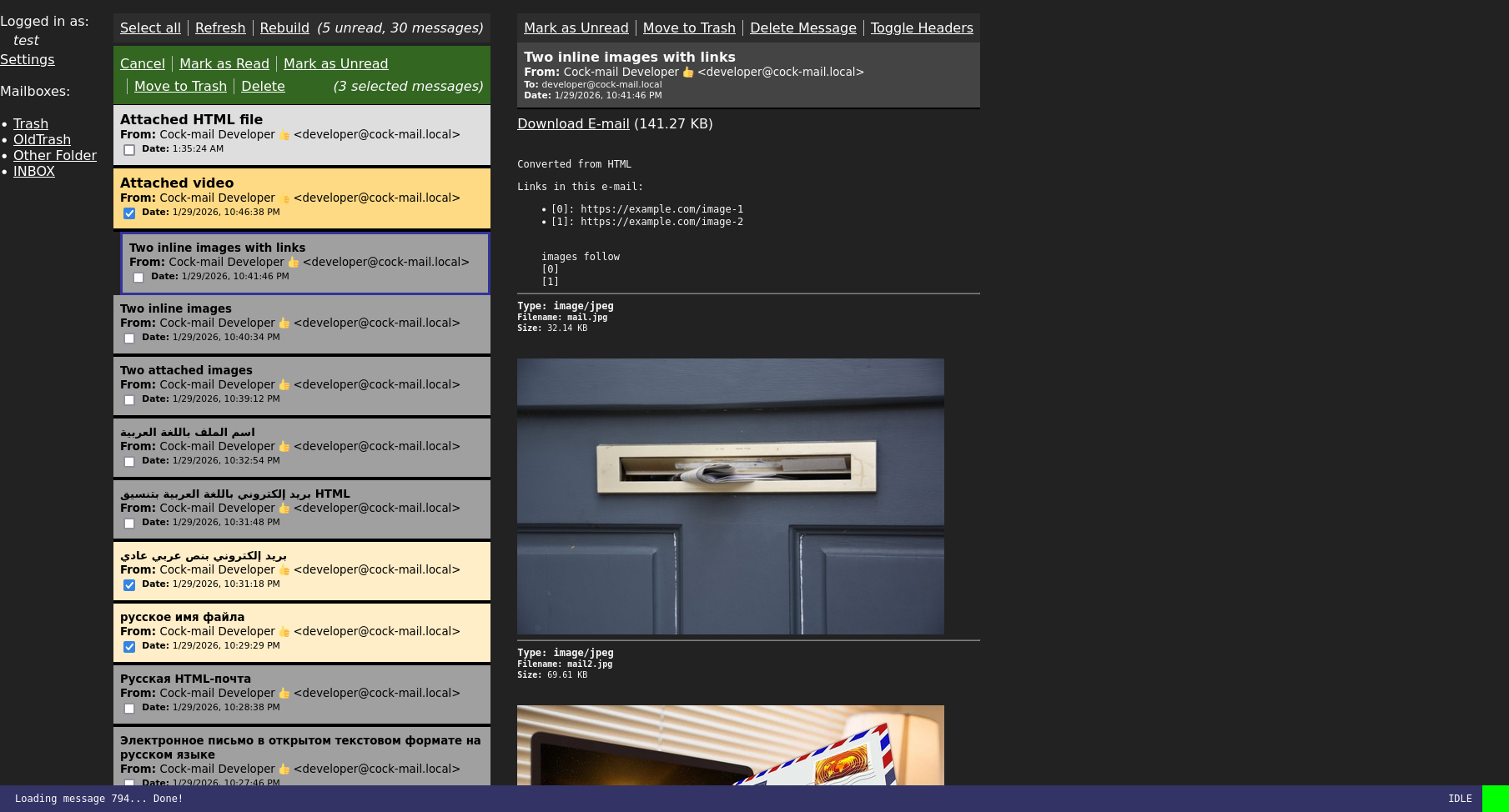Viewport: 1509px width, 812px height.
Task: View the mail.jpg attachment image
Action: [x=730, y=496]
